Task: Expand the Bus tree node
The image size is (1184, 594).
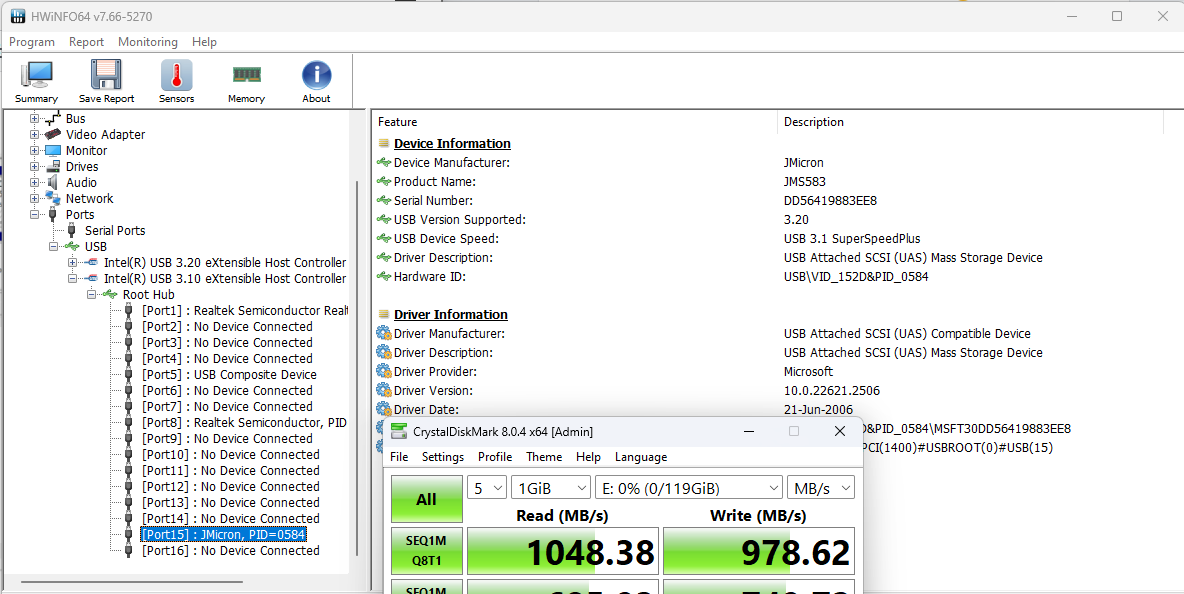Action: tap(34, 118)
